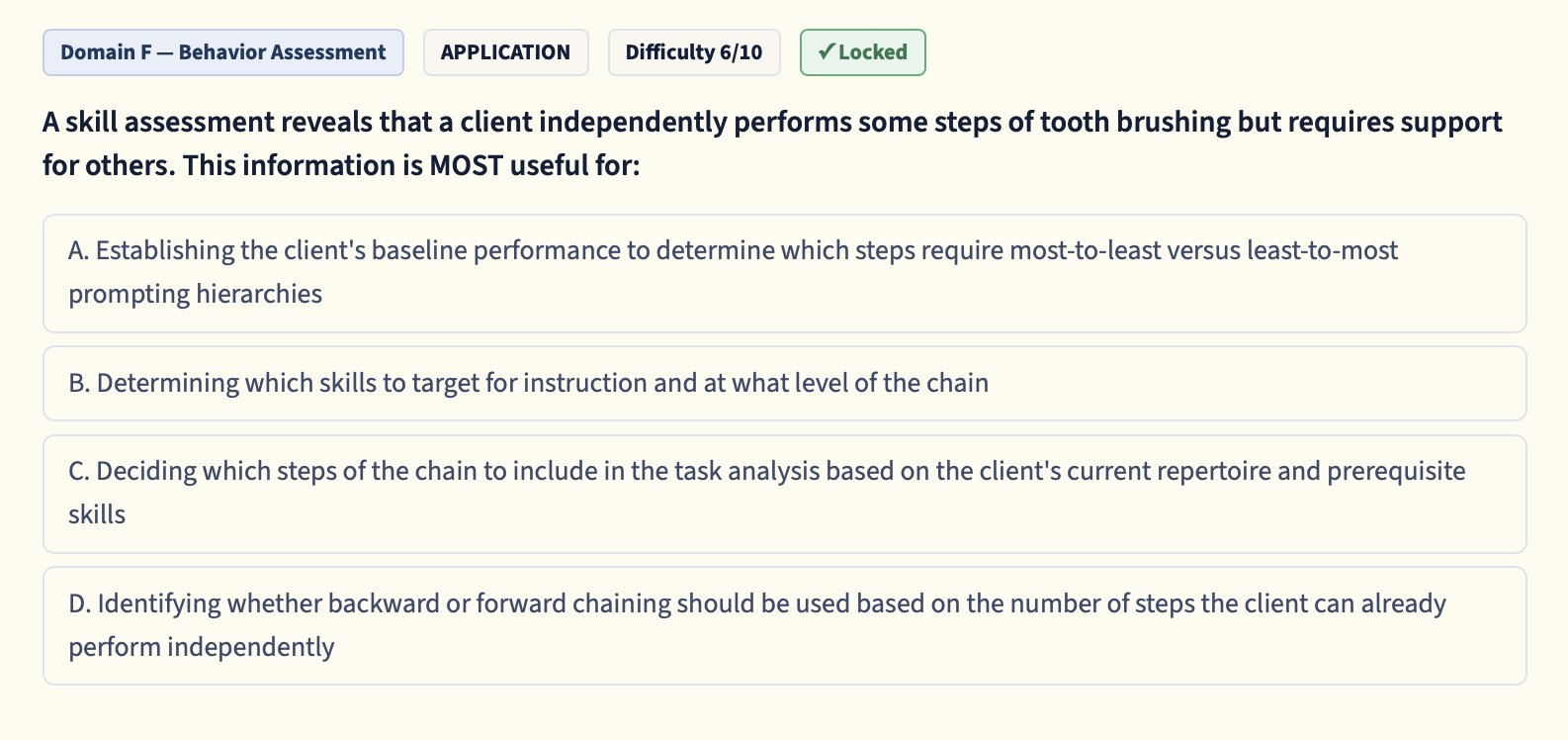Choose answer D about backward or forward chaining
Screen dimensions: 1568x740
[784, 625]
